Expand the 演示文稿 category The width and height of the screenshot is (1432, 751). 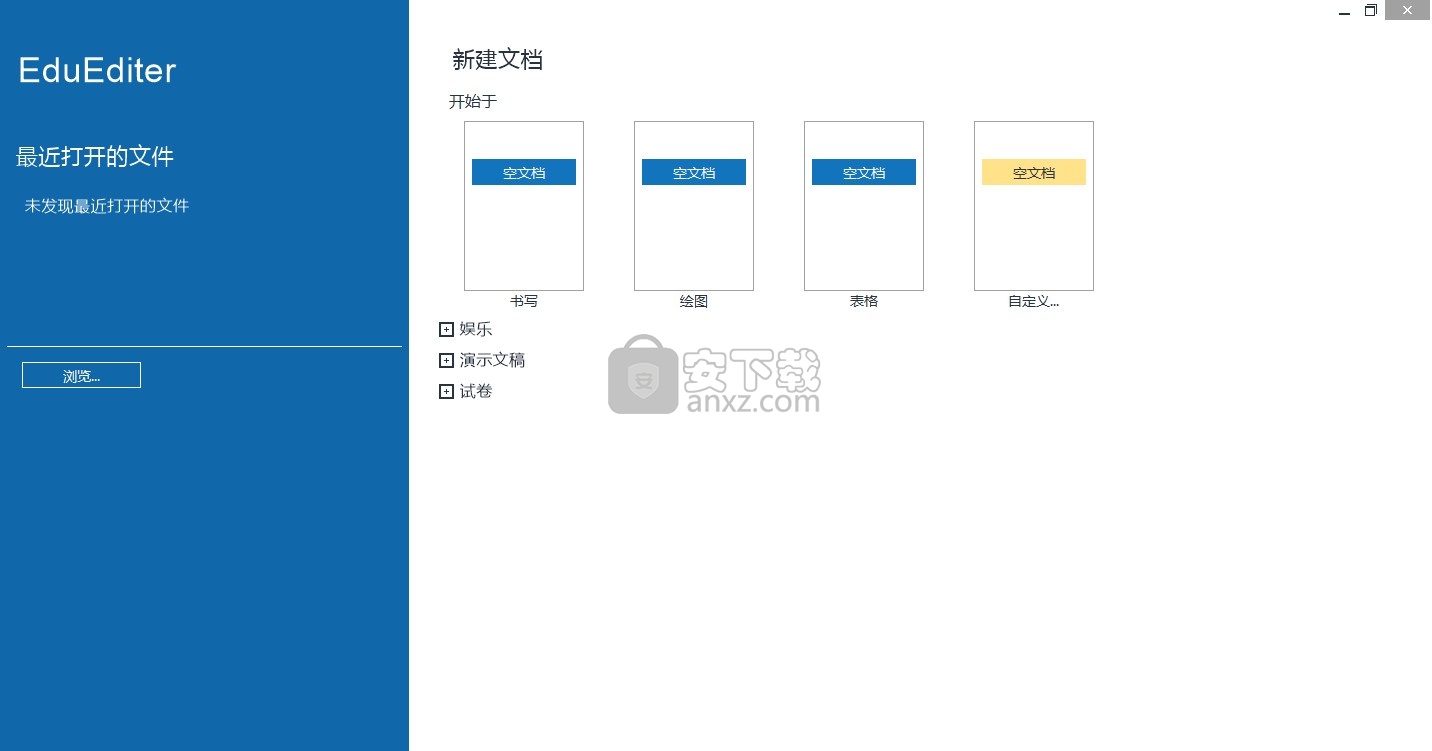446,361
